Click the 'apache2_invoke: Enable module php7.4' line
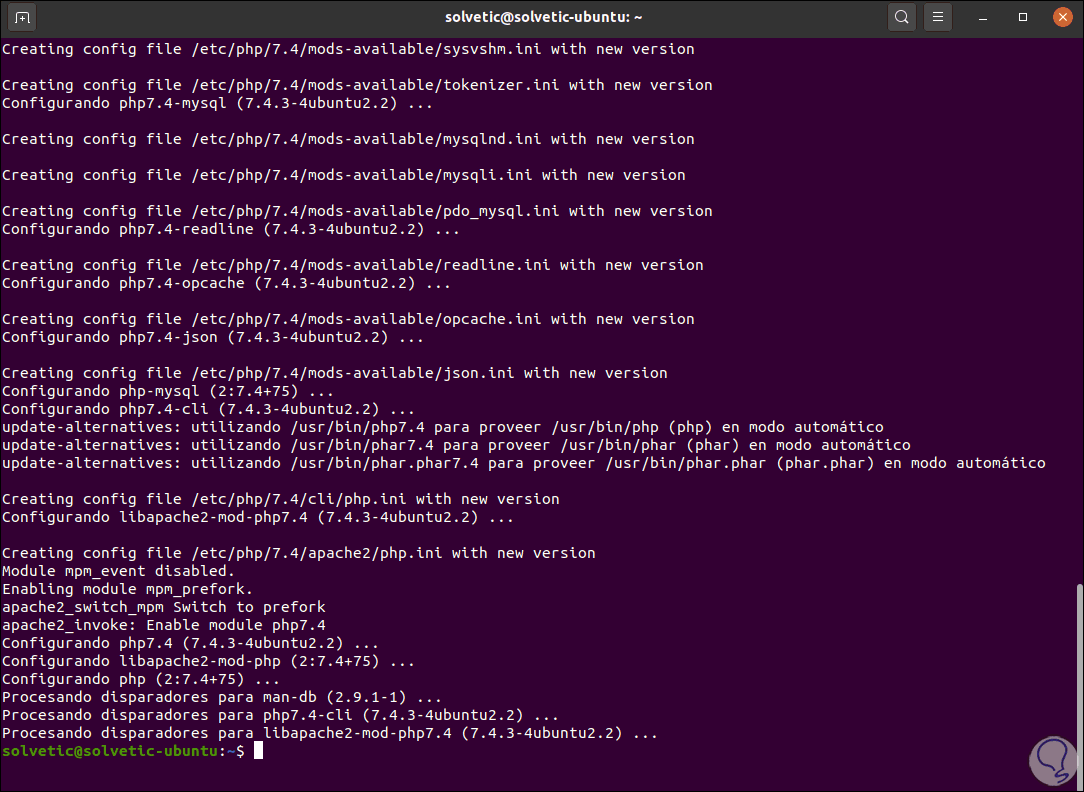This screenshot has width=1084, height=792. (163, 625)
